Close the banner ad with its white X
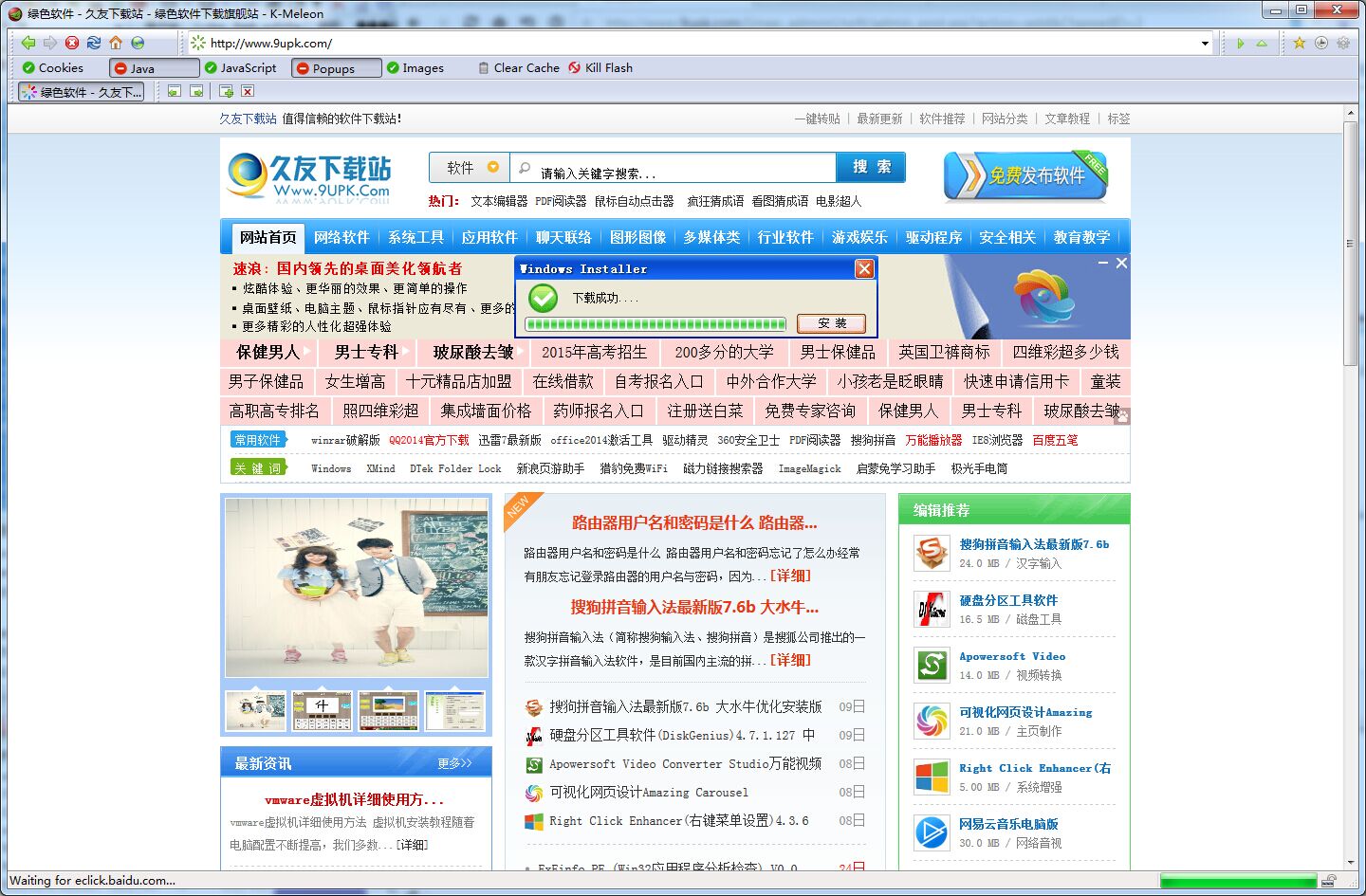1366x896 pixels. [1121, 263]
